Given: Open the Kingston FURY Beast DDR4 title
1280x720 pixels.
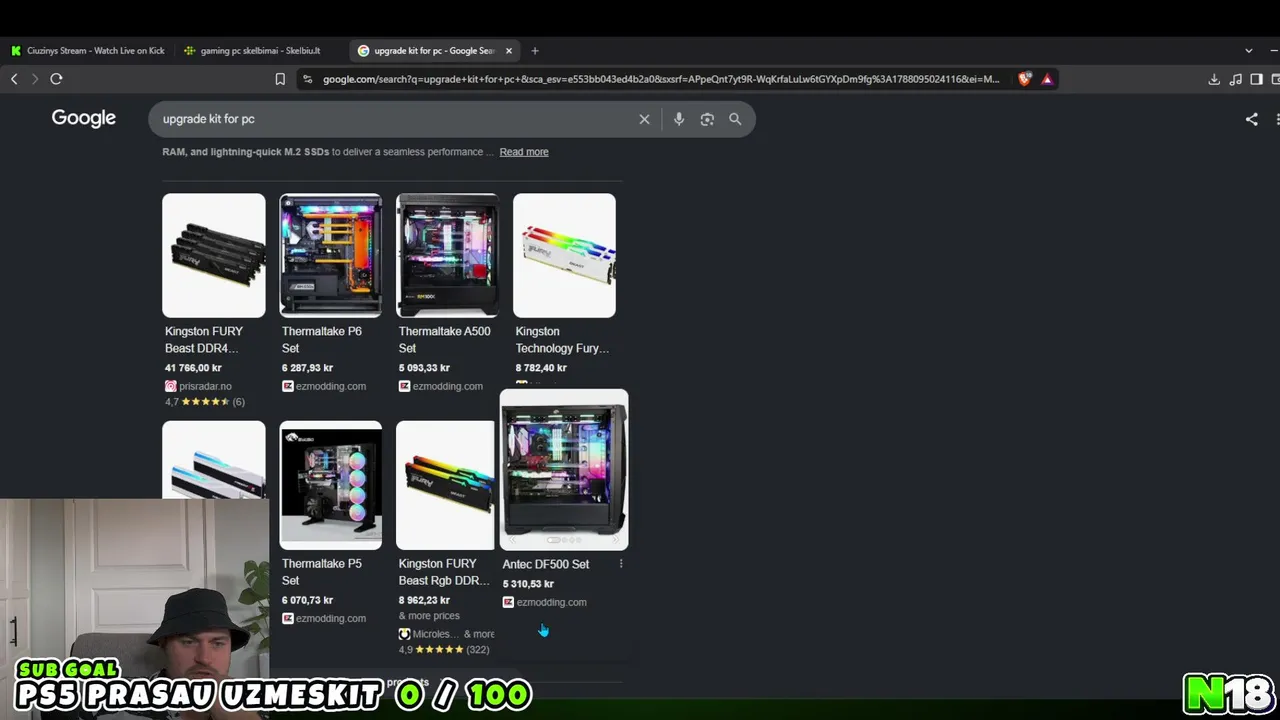Looking at the screenshot, I should tap(204, 340).
